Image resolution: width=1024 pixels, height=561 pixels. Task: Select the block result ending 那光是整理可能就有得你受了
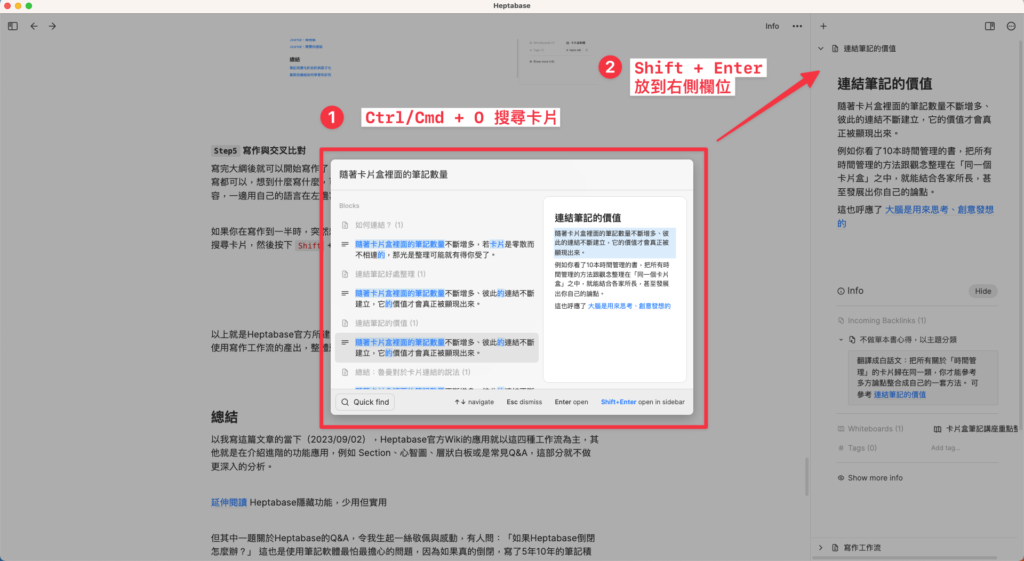(437, 249)
